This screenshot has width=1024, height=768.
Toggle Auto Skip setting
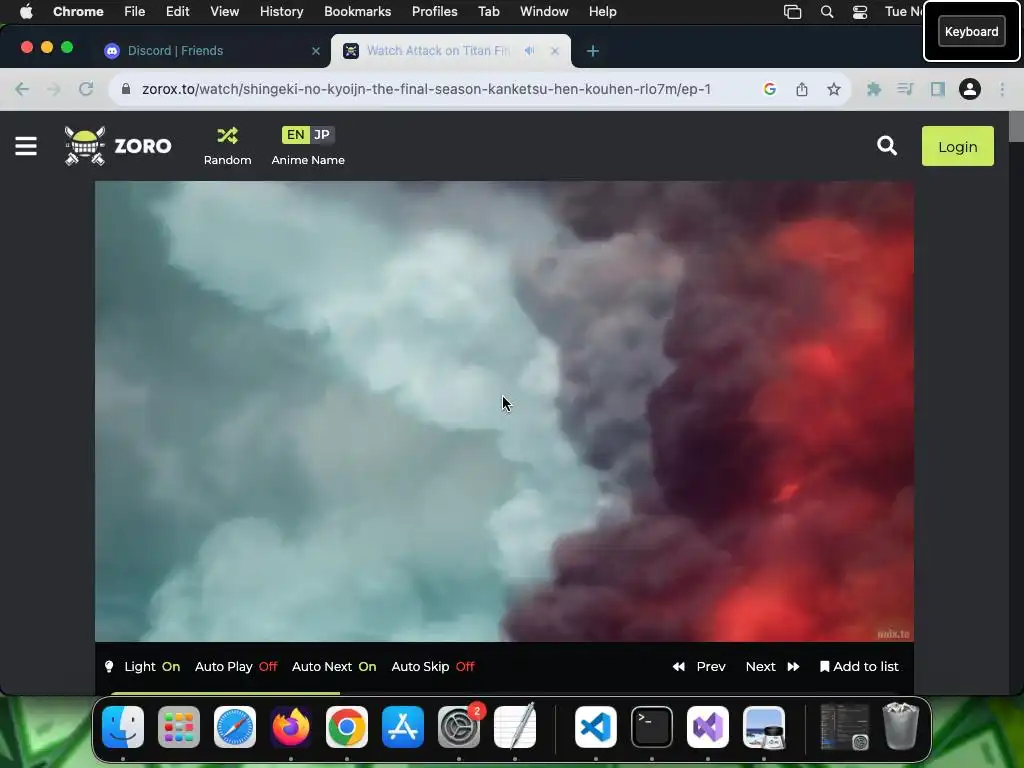(433, 667)
